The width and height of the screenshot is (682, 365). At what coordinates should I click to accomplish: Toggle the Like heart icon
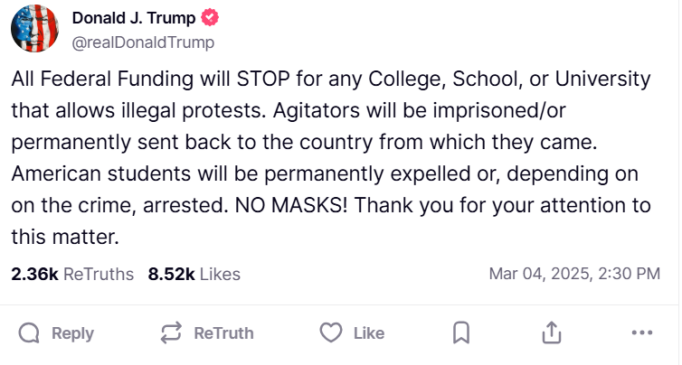click(x=331, y=333)
